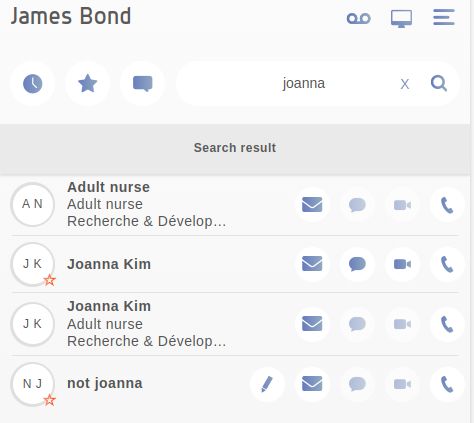Toggle favorite star on not joanna

(x=50, y=400)
